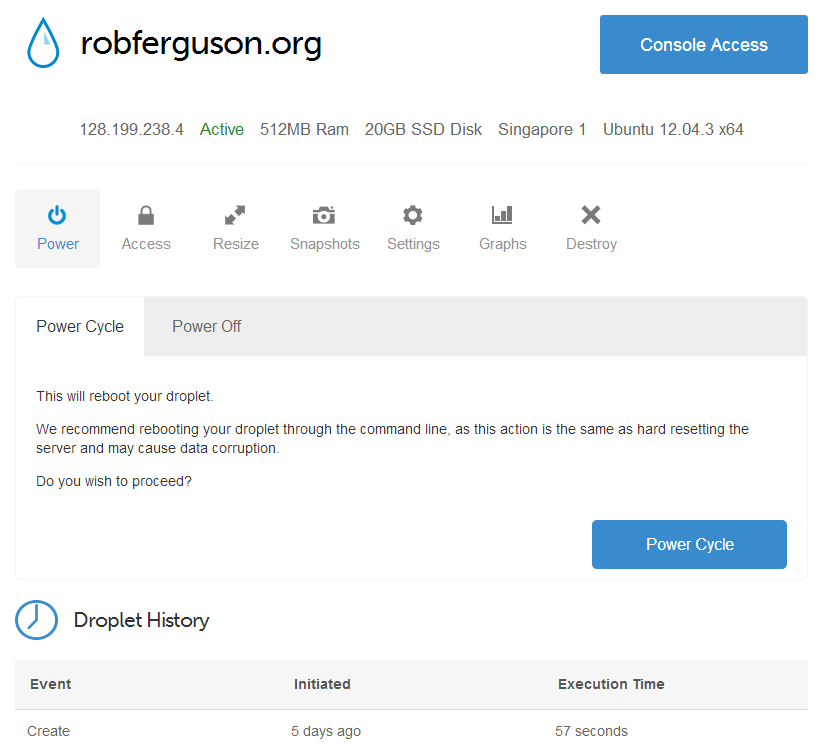Click the blue Power Cycle button
816x748 pixels.
[690, 544]
